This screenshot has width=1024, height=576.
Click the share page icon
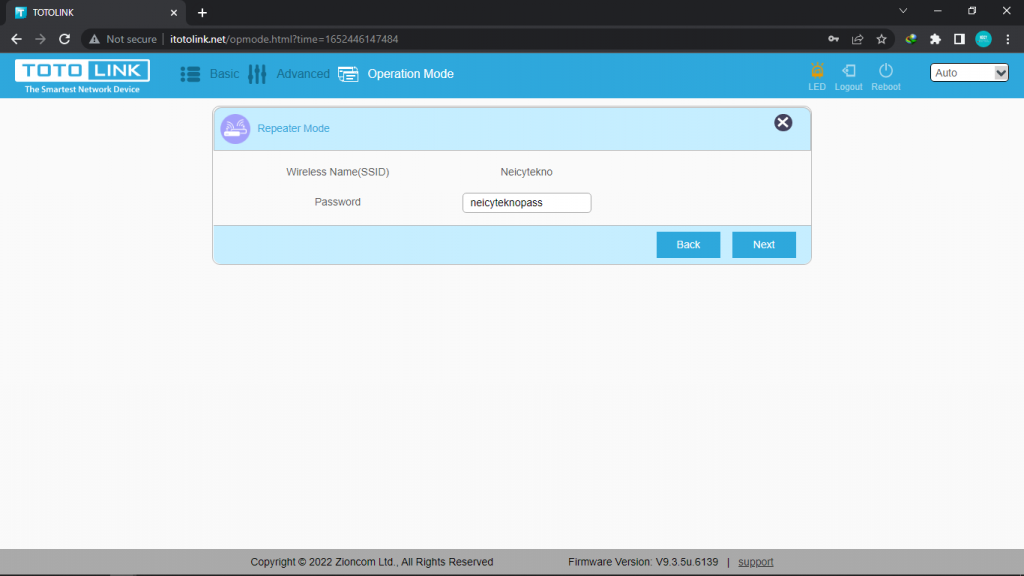coord(857,39)
